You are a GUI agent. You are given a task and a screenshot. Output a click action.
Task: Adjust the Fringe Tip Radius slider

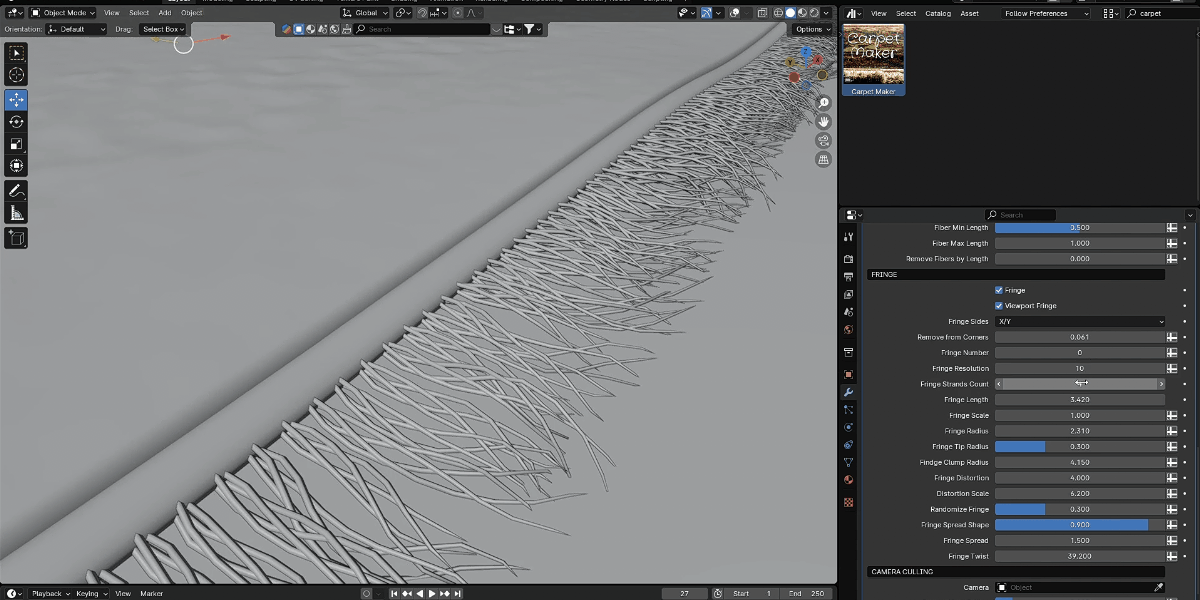tap(1080, 447)
